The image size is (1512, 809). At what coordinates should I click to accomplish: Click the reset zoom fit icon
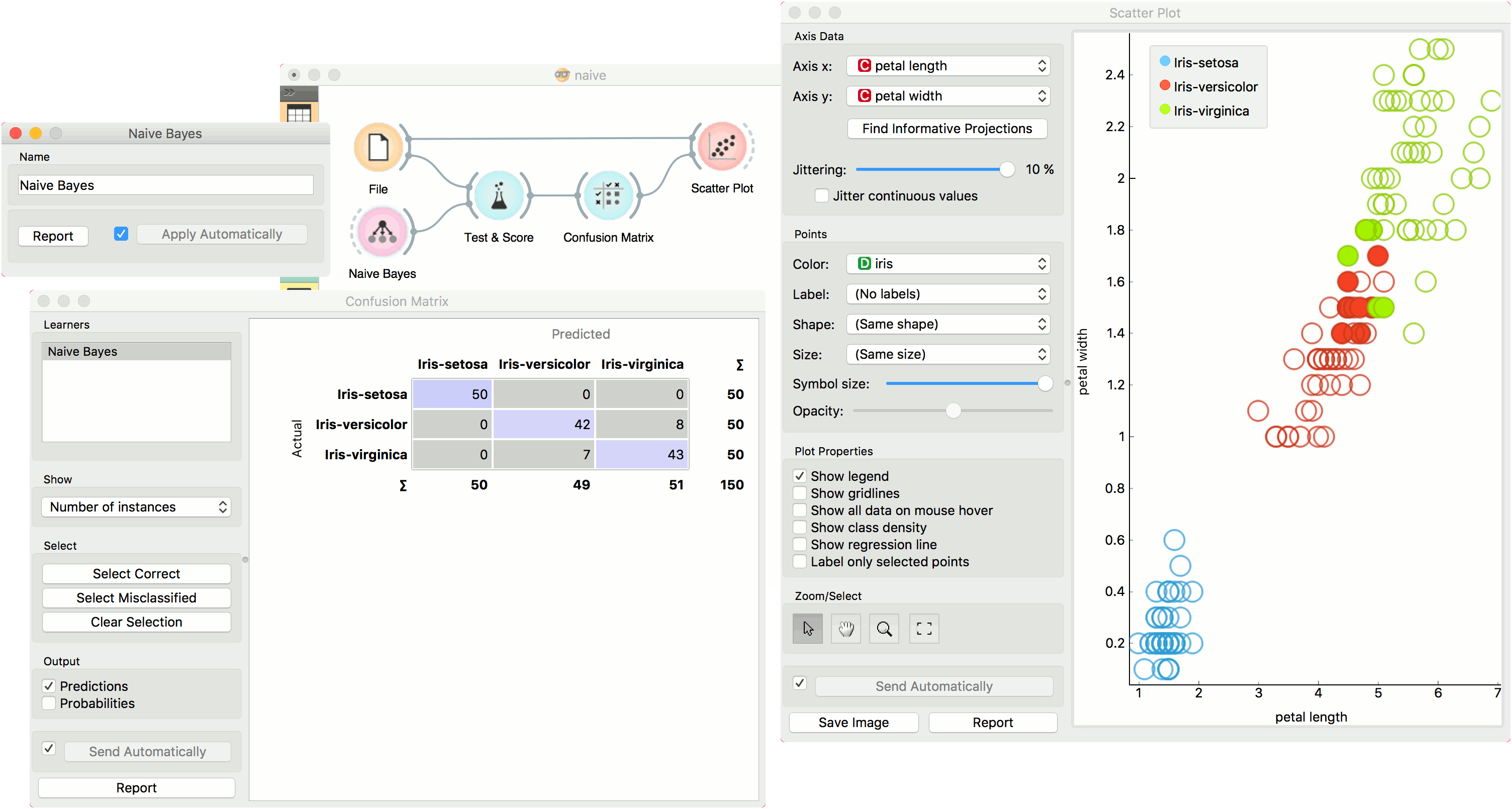pos(923,629)
